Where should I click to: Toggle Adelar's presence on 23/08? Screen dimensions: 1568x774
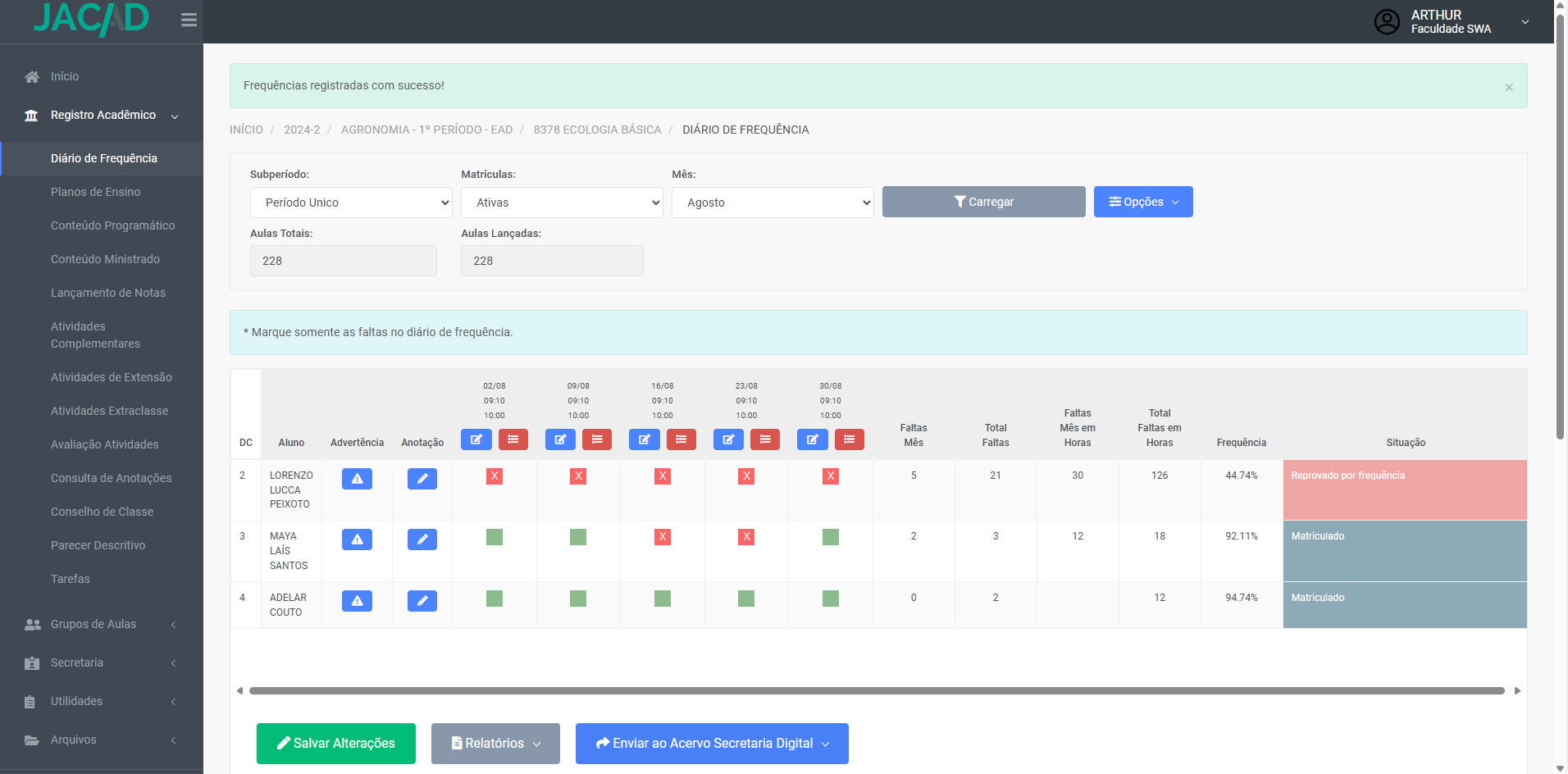click(746, 599)
